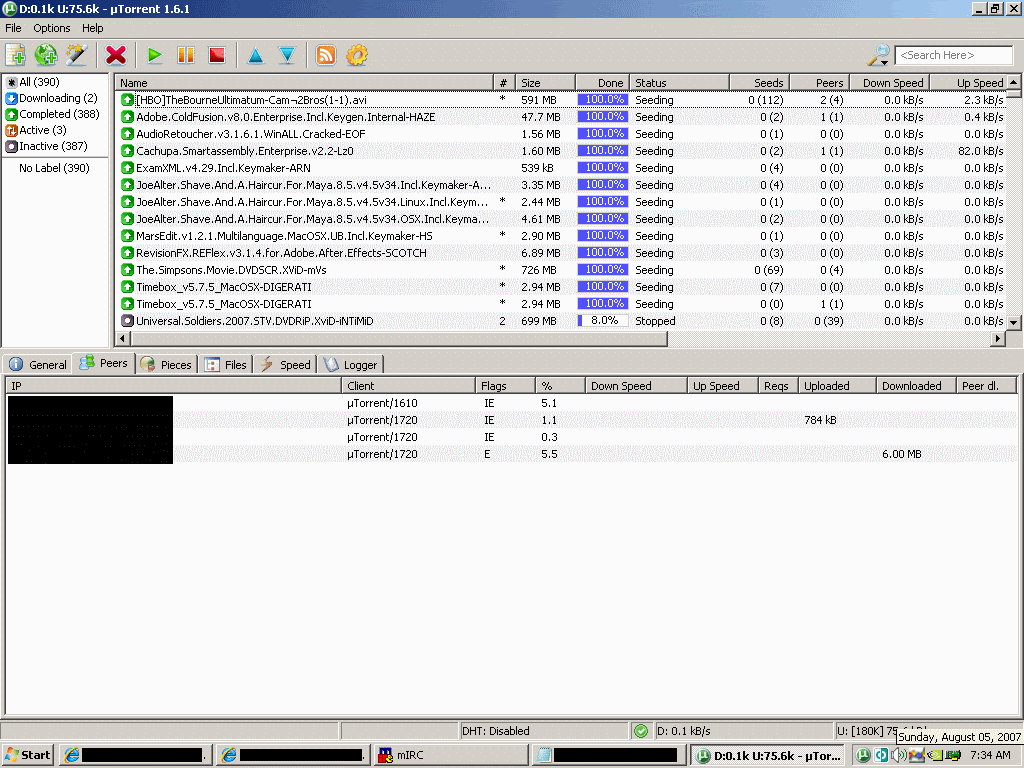Select the [HBO]TheBourneUltimatum torrent row
1024x768 pixels.
click(x=562, y=100)
